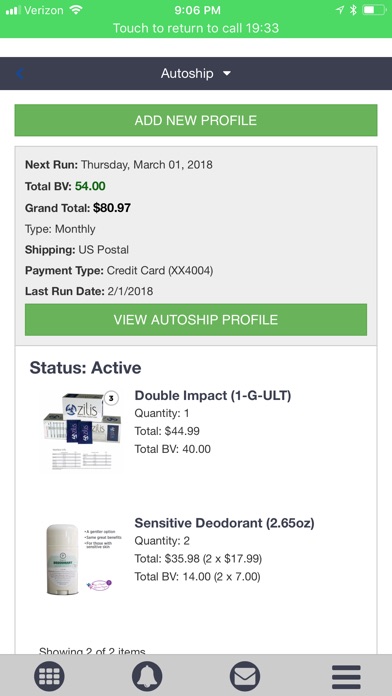
Task: Tap the location services arrow icon
Action: (x=340, y=10)
